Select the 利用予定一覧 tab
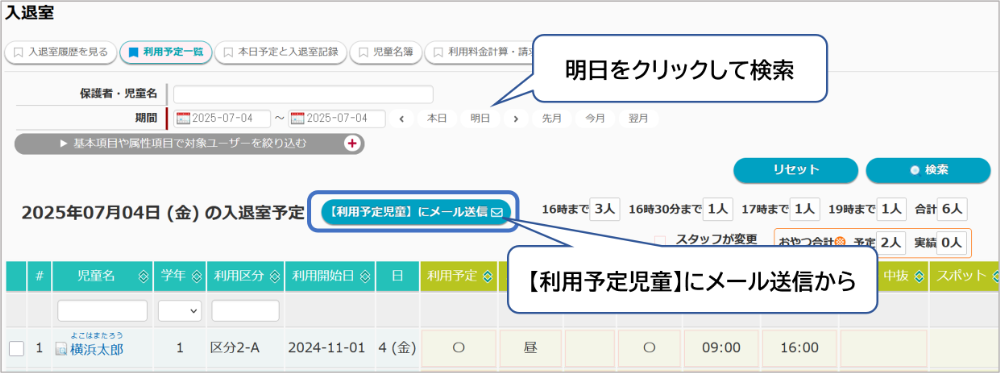Image resolution: width=1000 pixels, height=373 pixels. 166,53
